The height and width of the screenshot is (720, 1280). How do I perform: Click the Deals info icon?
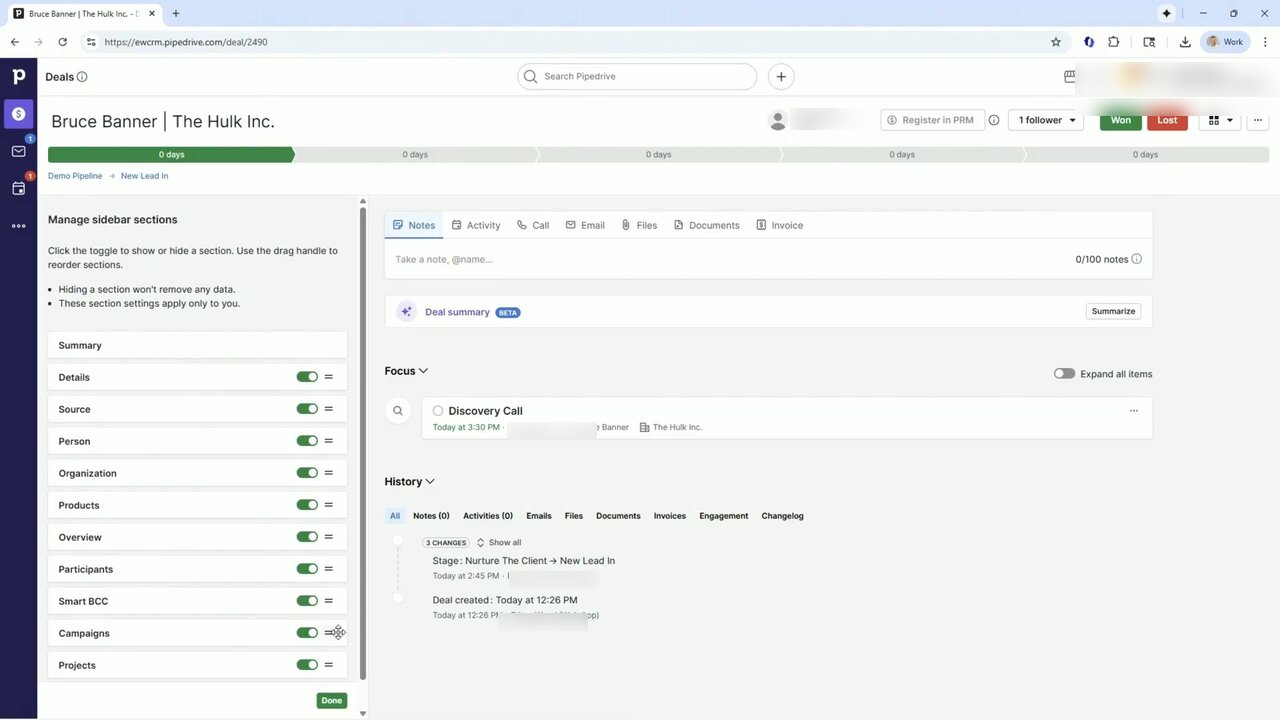[x=82, y=77]
